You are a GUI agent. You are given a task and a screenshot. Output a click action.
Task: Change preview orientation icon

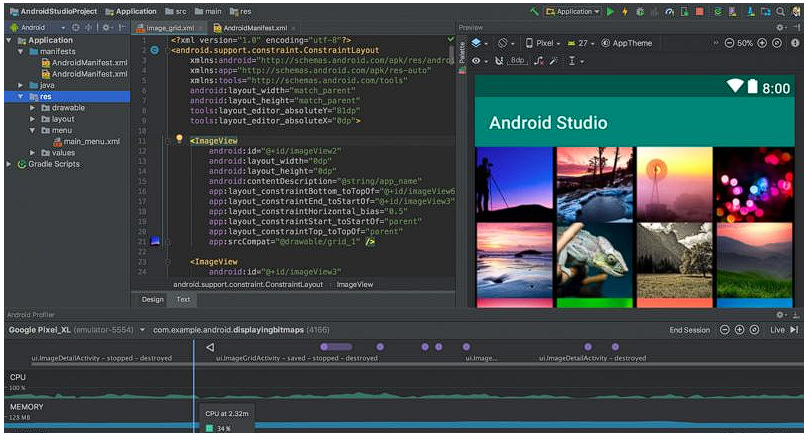pyautogui.click(x=503, y=43)
